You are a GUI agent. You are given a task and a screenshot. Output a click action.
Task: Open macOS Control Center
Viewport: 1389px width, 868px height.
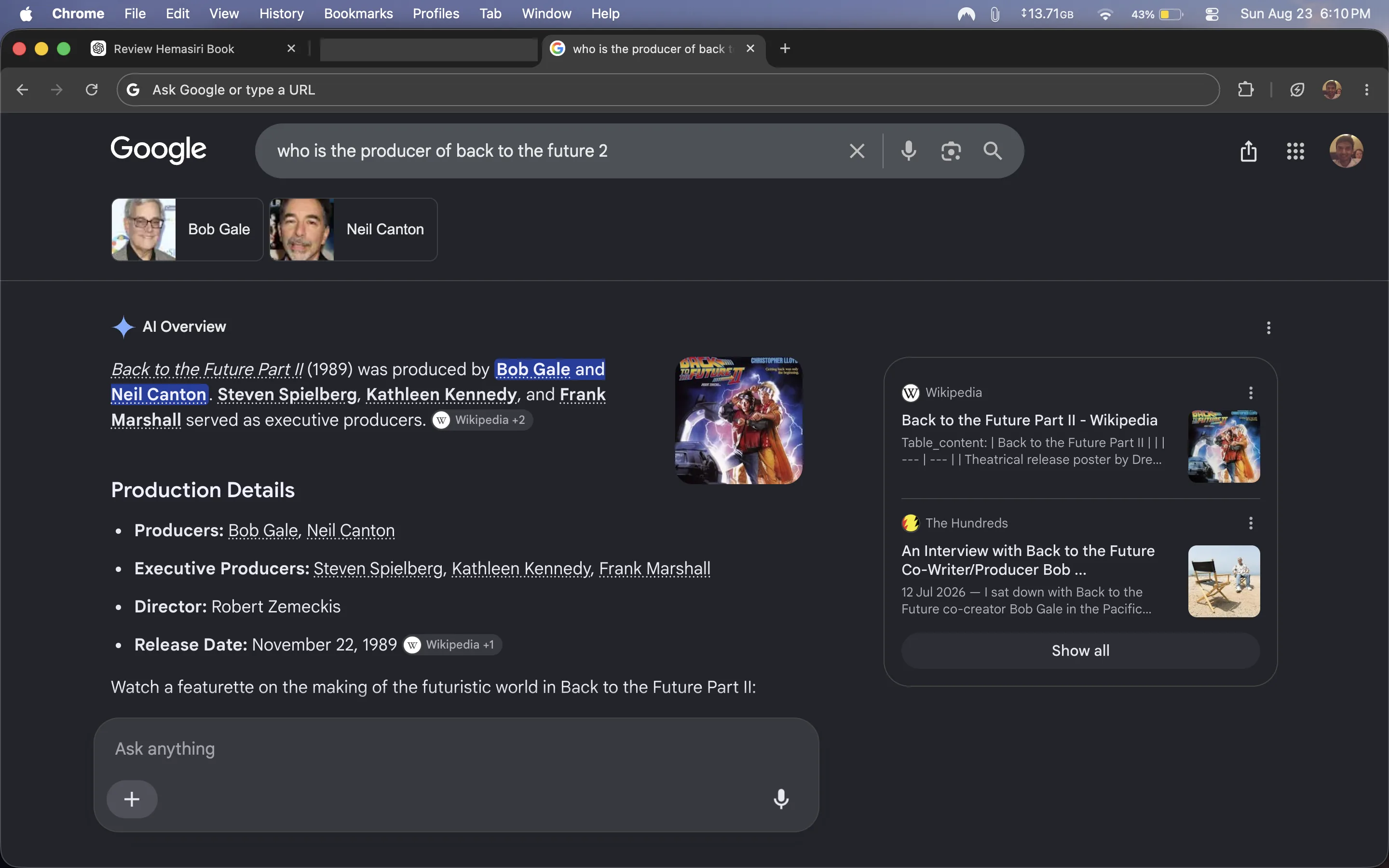1212,14
